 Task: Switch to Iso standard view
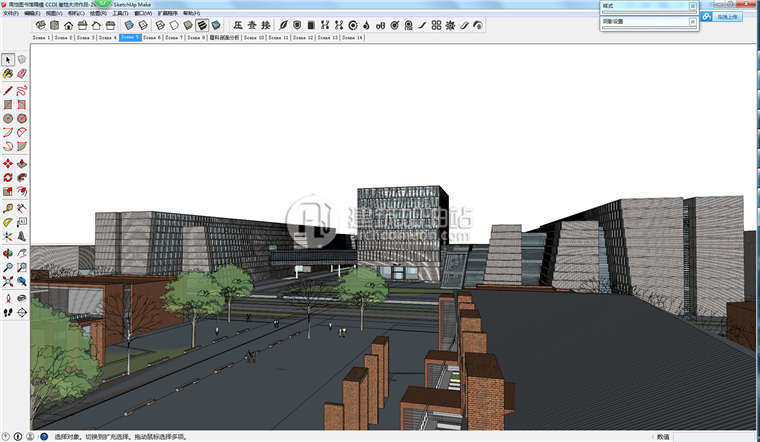click(x=40, y=25)
